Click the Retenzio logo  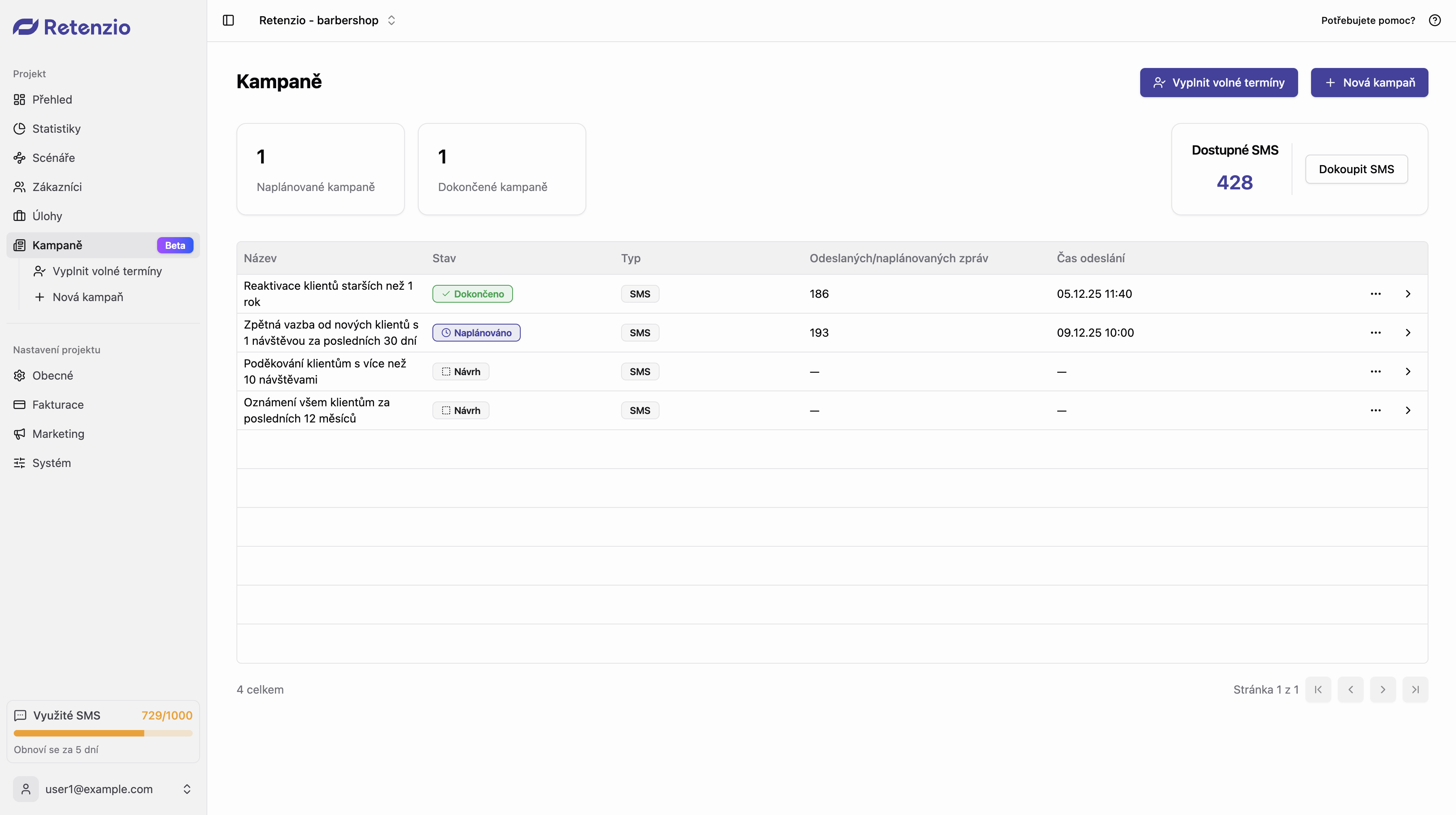[72, 27]
